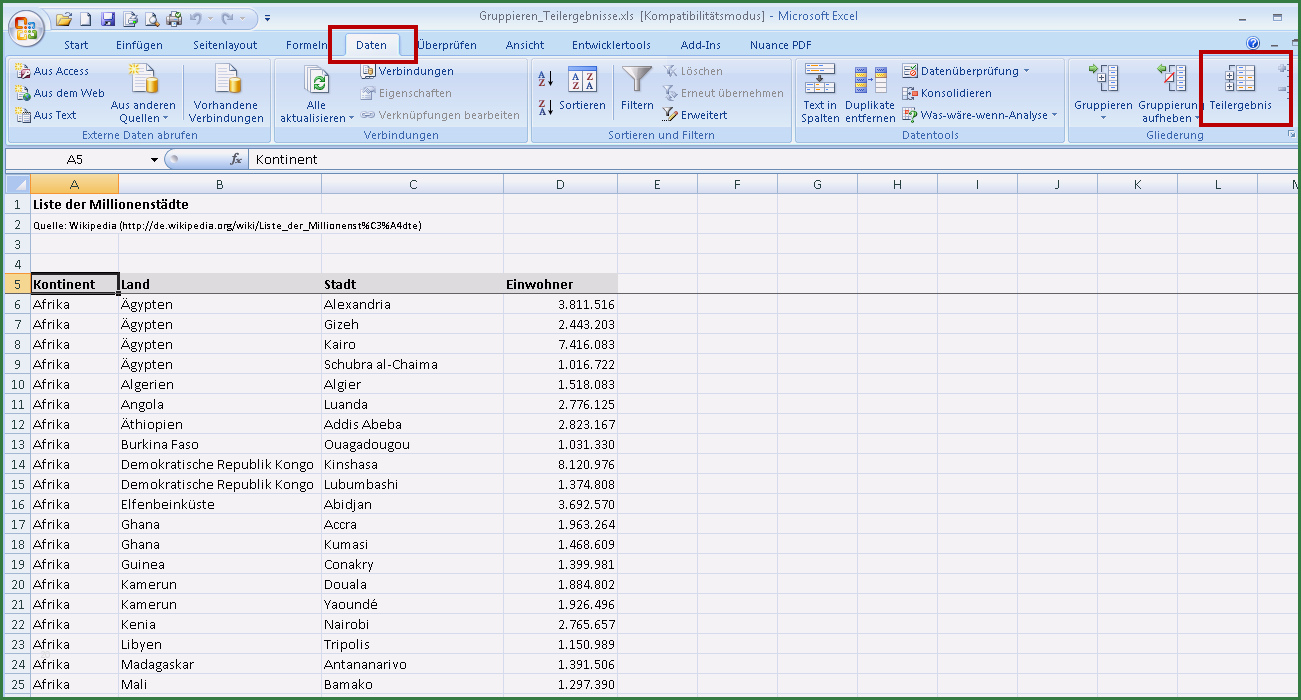Click the Erweitert filter button

click(695, 115)
